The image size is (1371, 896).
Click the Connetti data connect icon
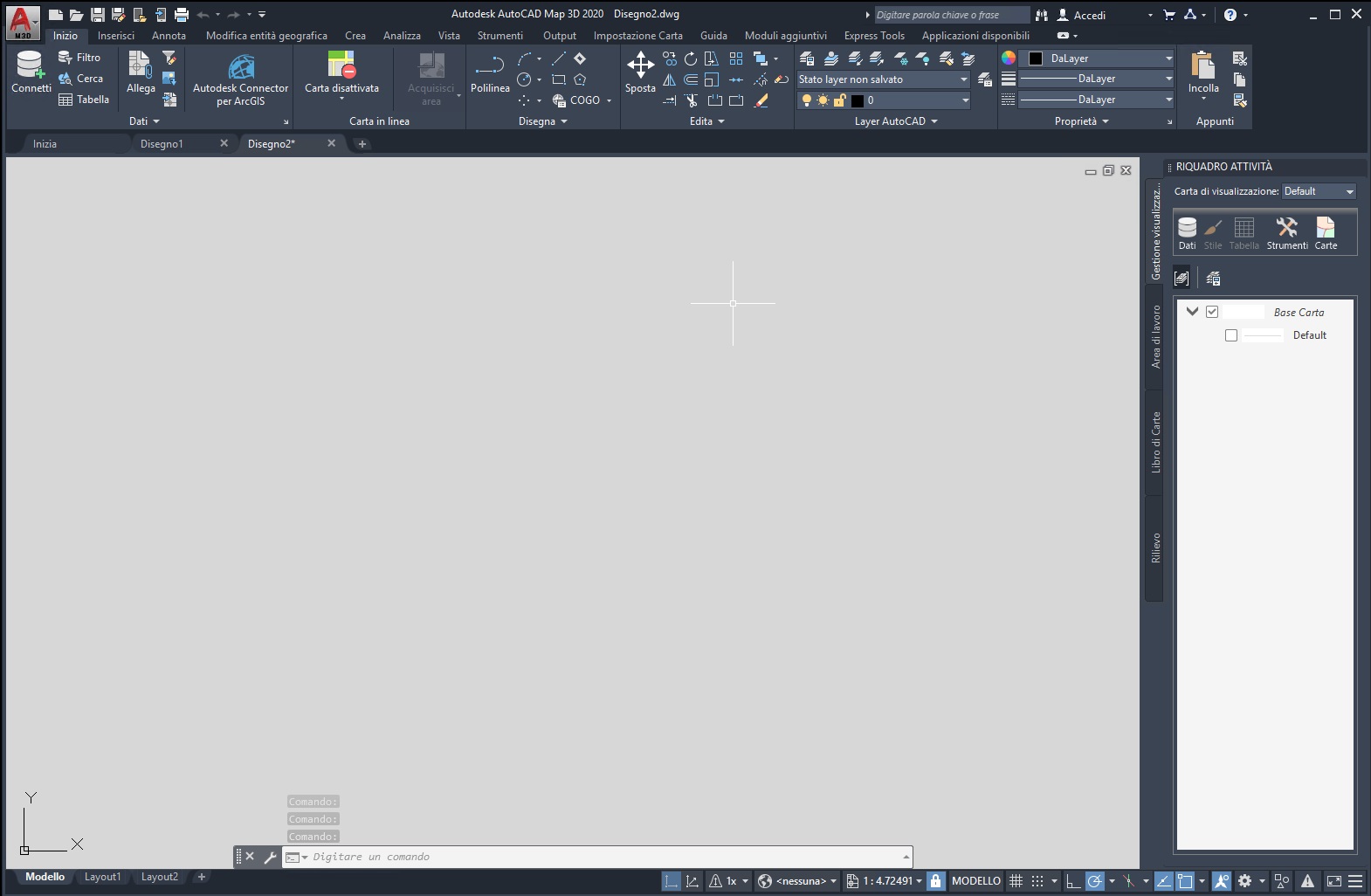click(x=31, y=66)
